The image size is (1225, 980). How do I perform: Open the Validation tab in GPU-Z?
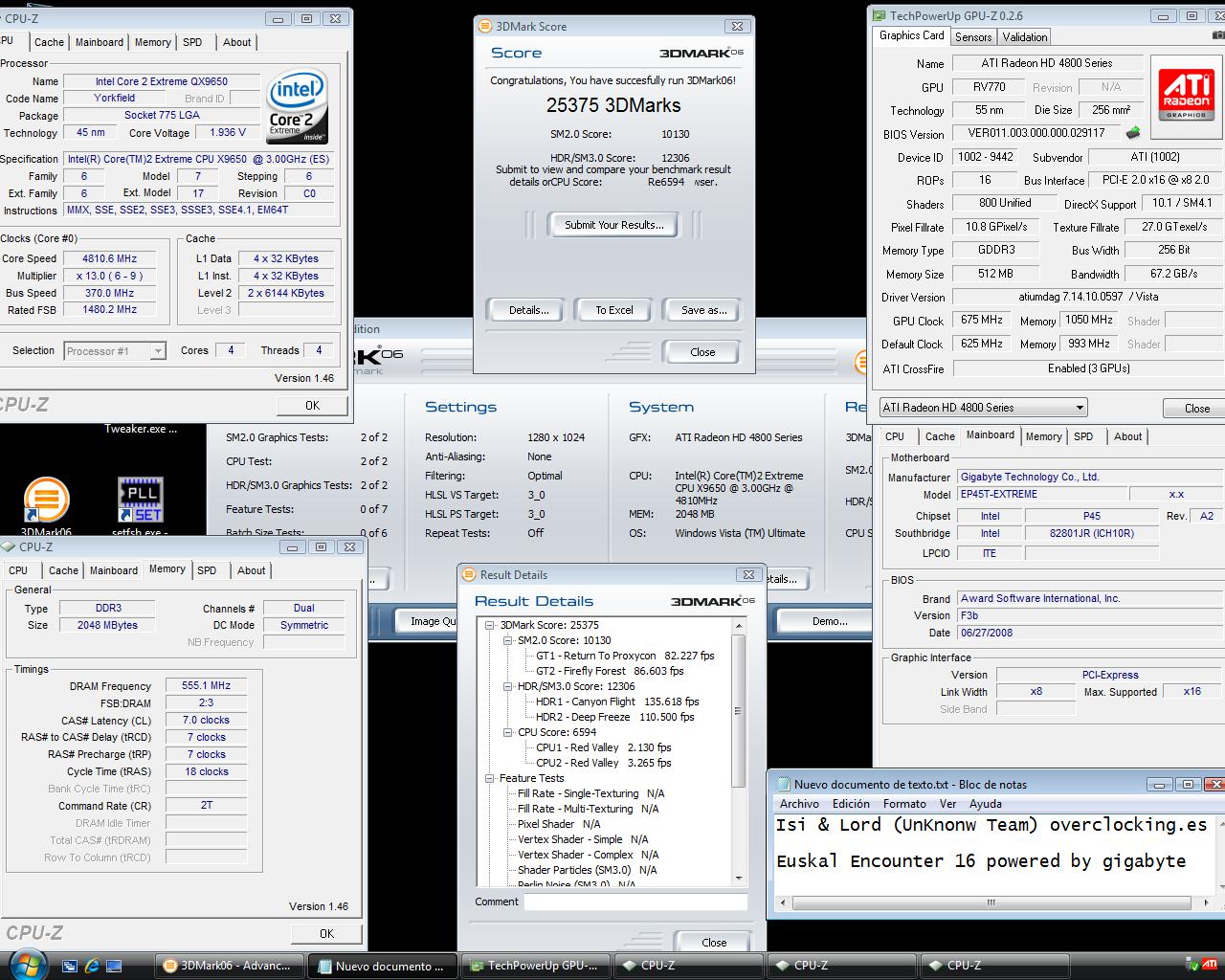pos(1025,36)
